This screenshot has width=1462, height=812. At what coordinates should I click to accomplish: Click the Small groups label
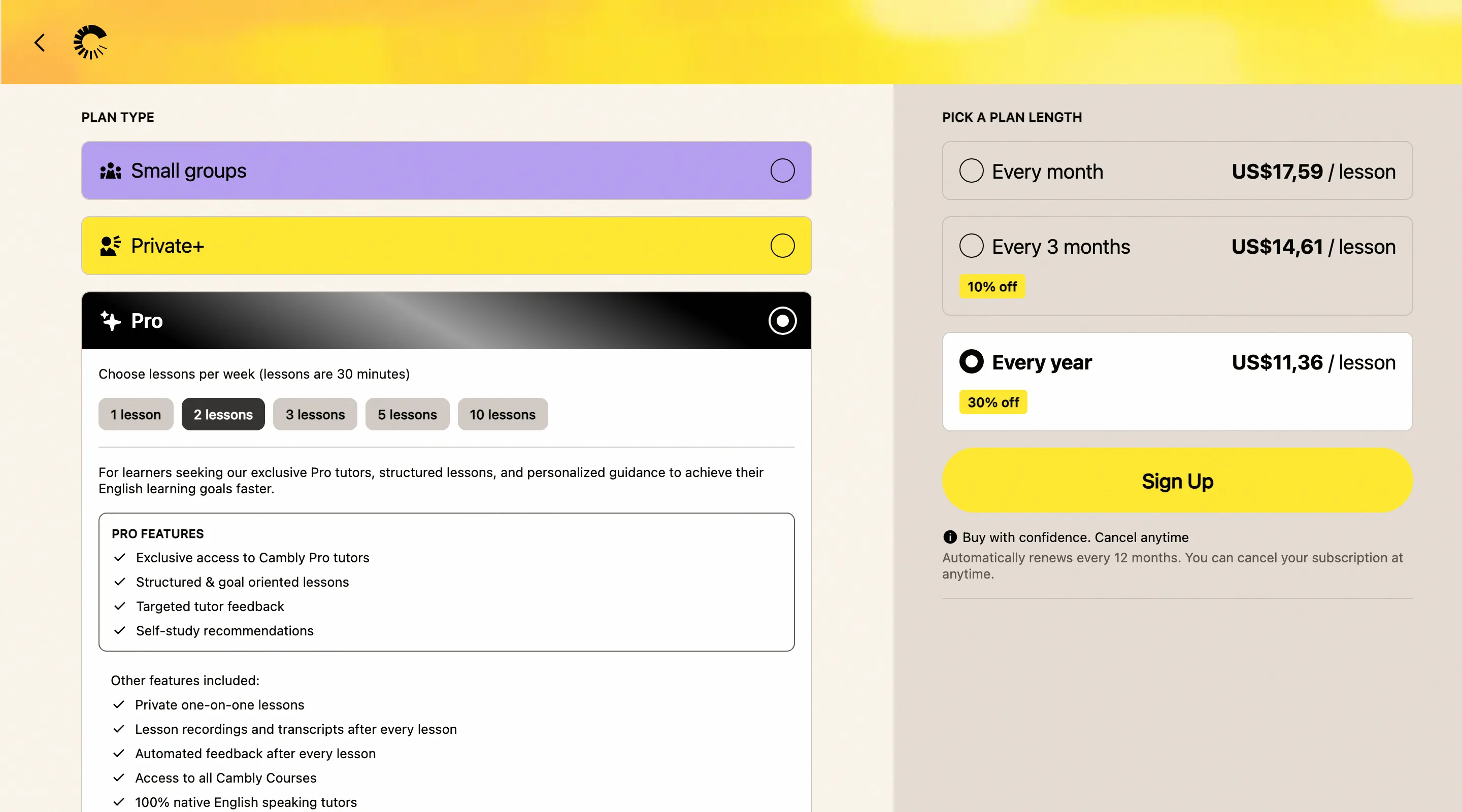(188, 171)
